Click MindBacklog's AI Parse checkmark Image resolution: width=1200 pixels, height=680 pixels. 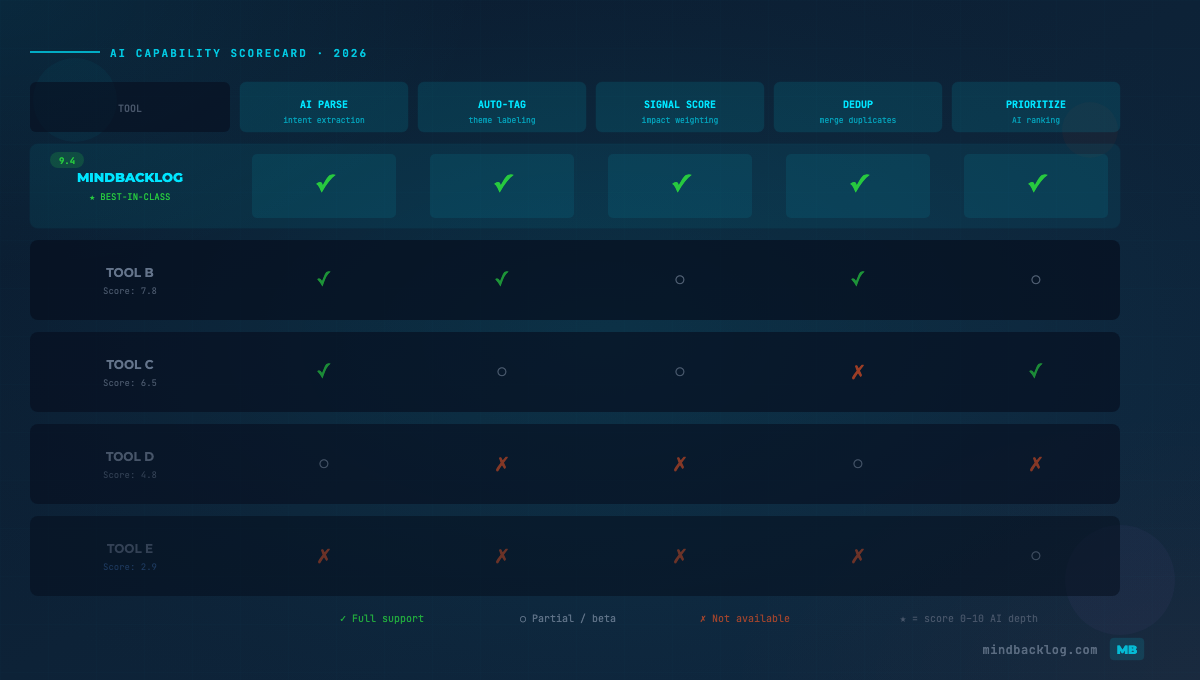click(x=325, y=184)
